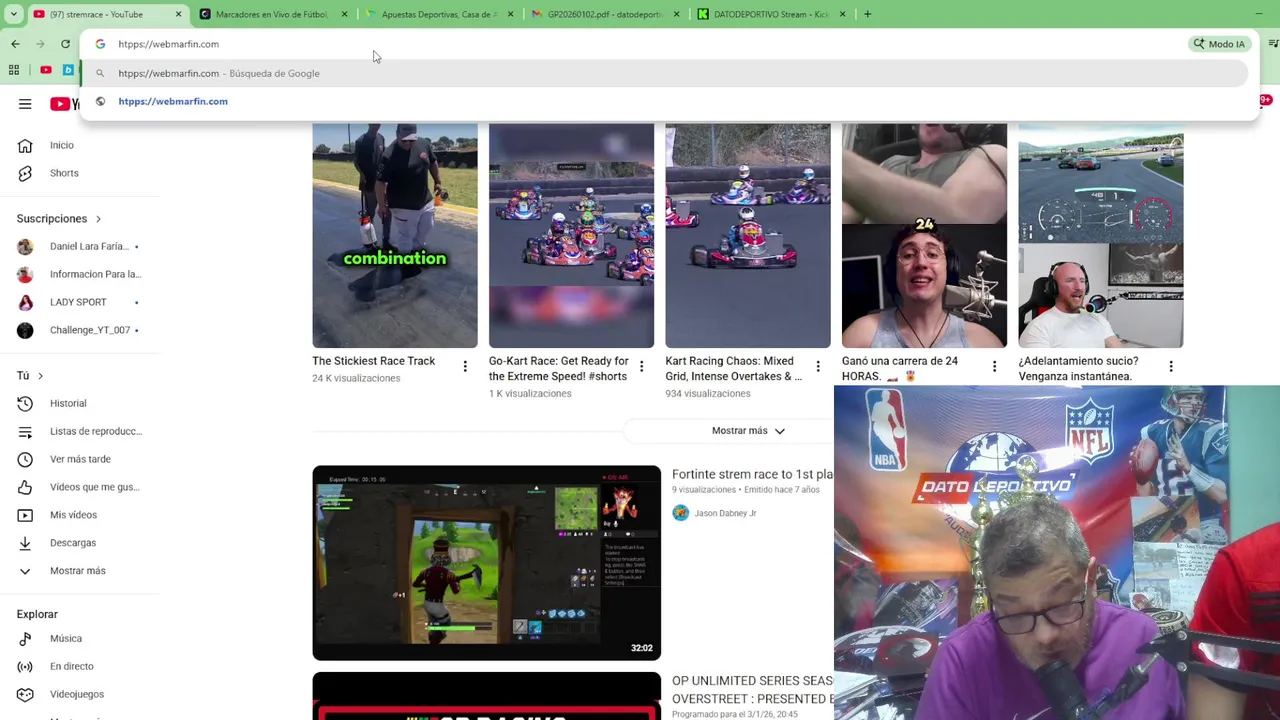The image size is (1280, 720).
Task: Expand sidebar Mostrar más chevron
Action: (25, 571)
